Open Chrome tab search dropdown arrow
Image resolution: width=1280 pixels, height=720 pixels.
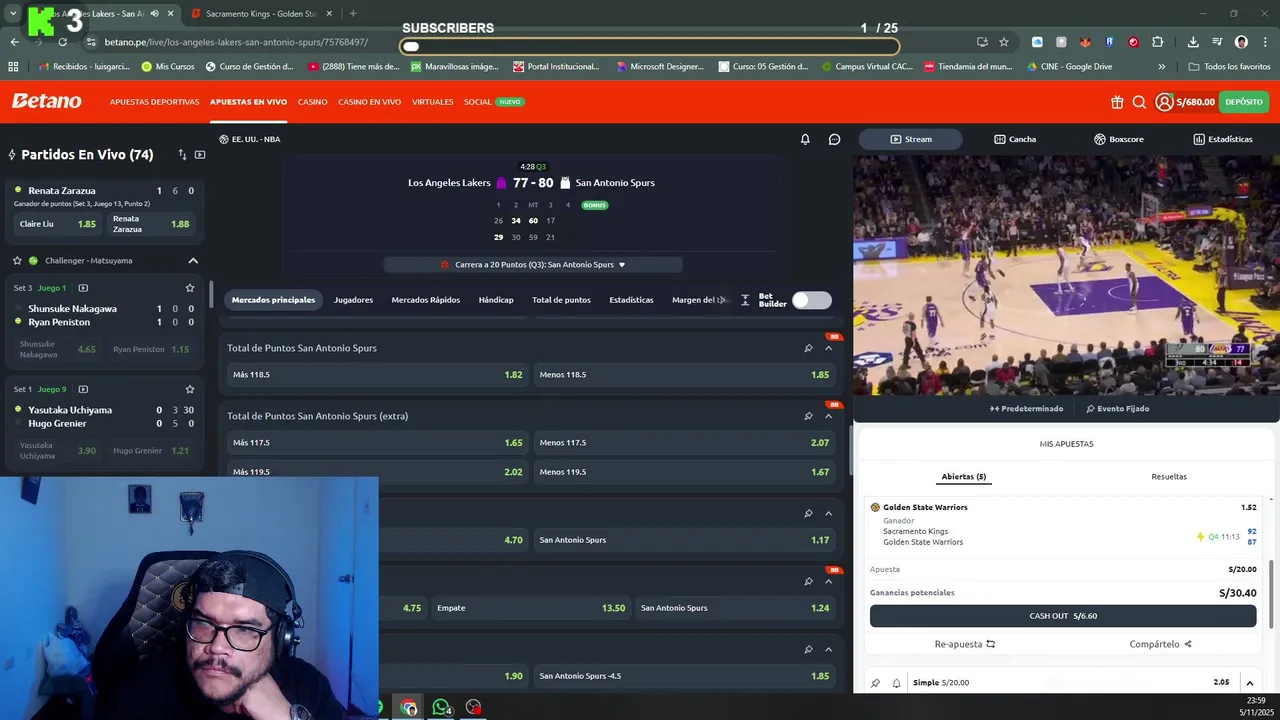pos(13,14)
